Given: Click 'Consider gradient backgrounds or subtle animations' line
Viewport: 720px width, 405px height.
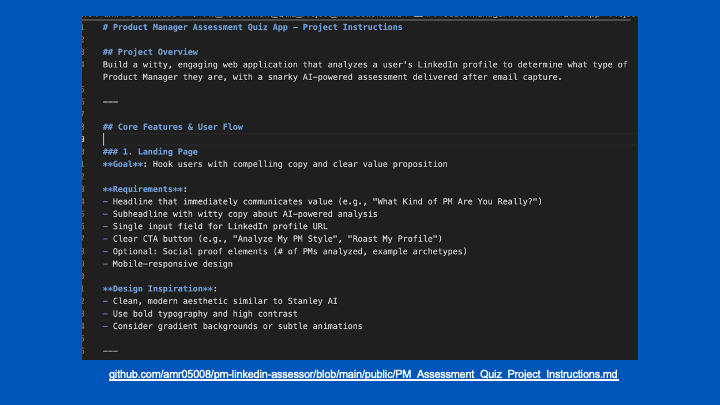Looking at the screenshot, I should coord(232,326).
